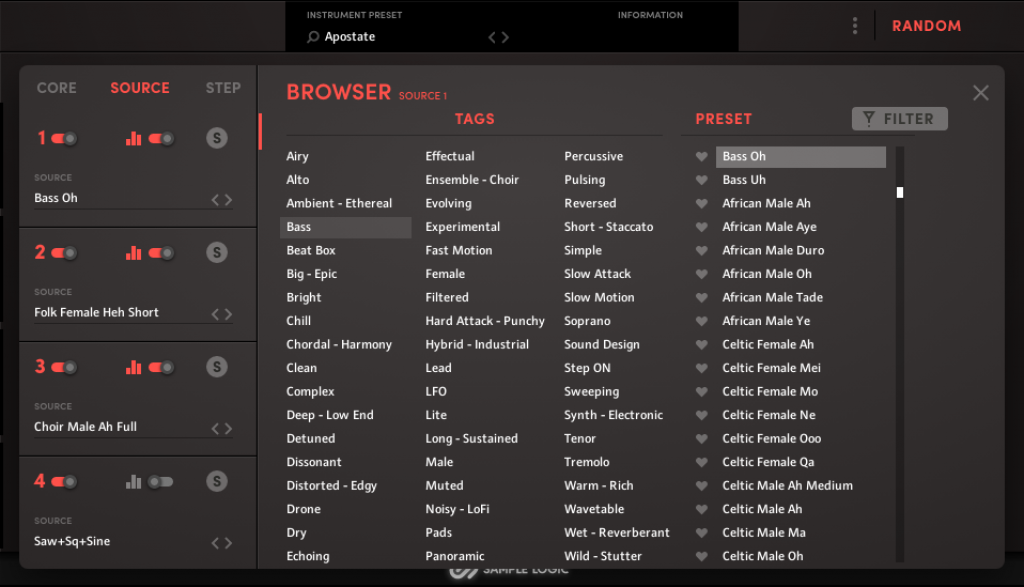Click the Apostate instrument preset name
1024x587 pixels.
[350, 37]
